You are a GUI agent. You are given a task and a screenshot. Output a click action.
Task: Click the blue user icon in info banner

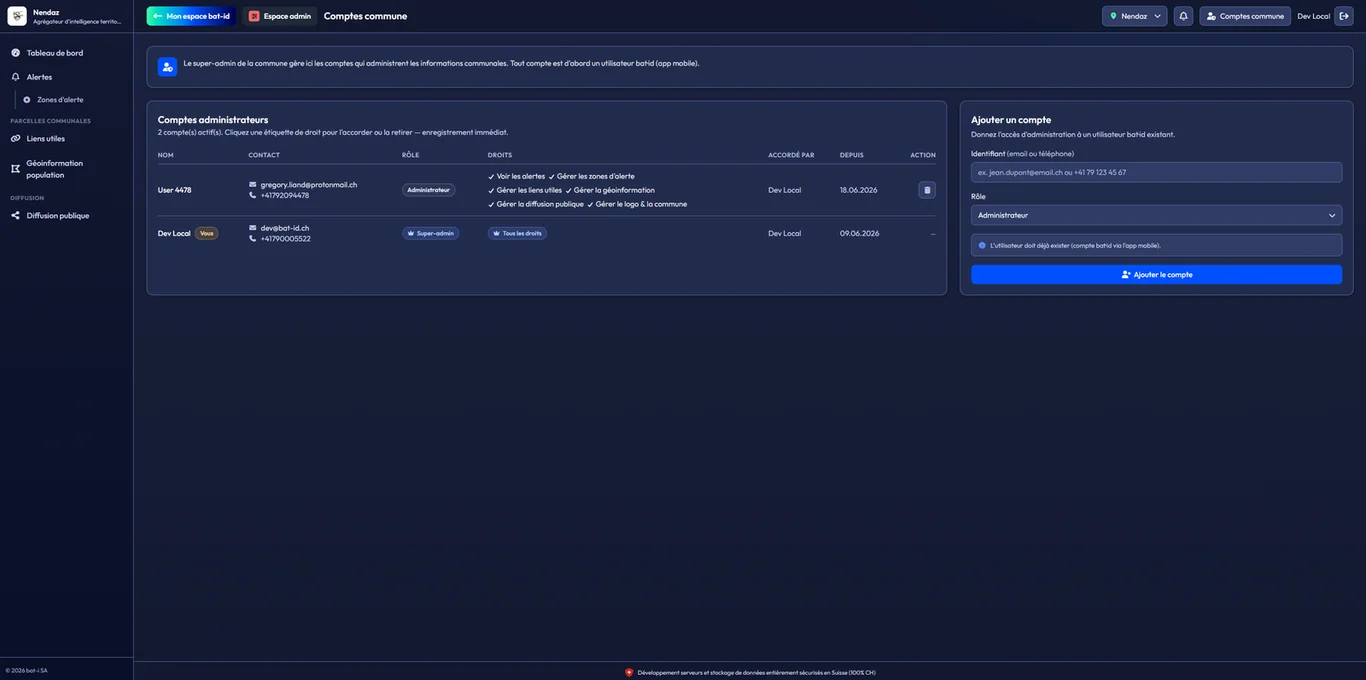pyautogui.click(x=167, y=67)
